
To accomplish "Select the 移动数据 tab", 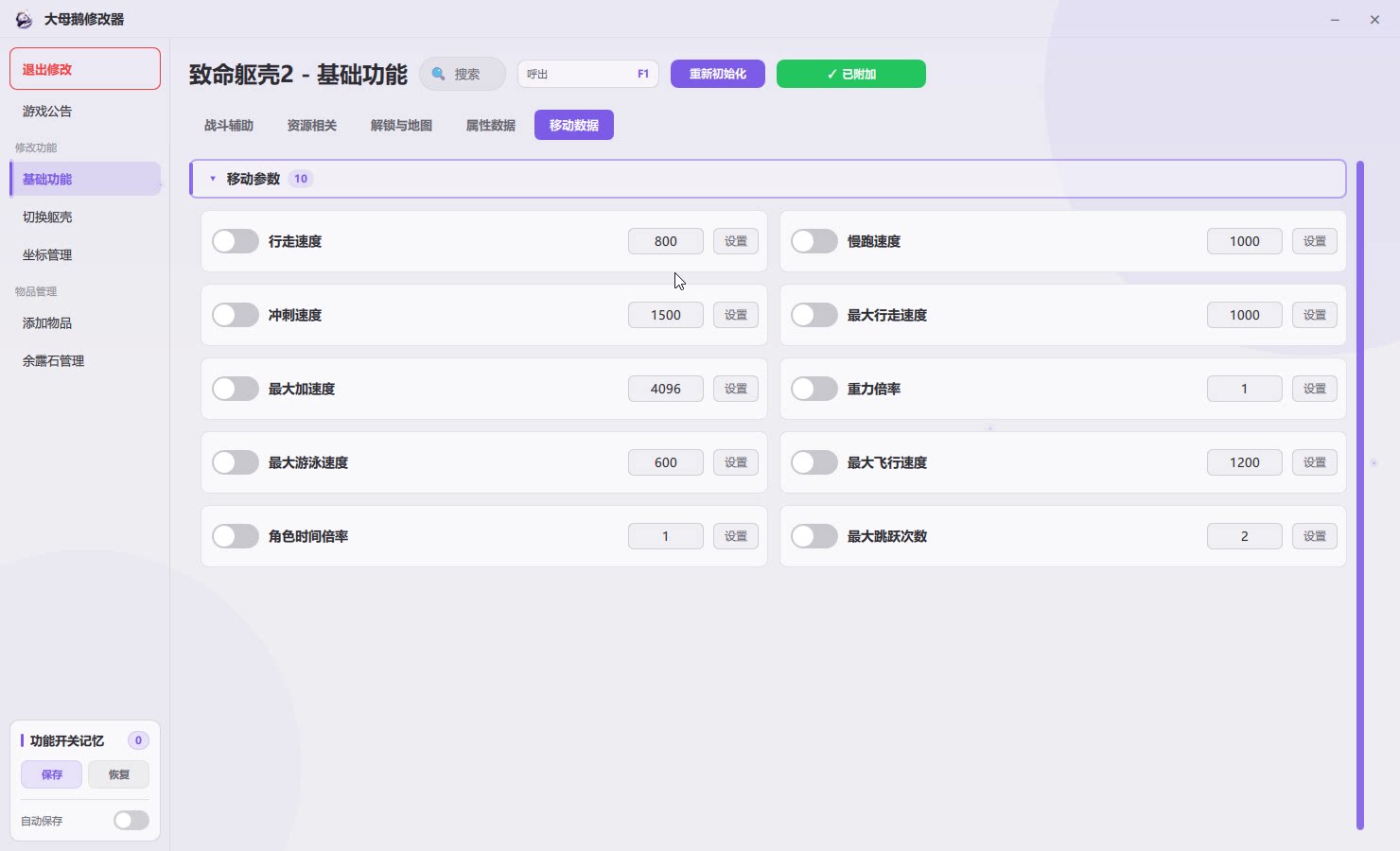I will point(574,125).
